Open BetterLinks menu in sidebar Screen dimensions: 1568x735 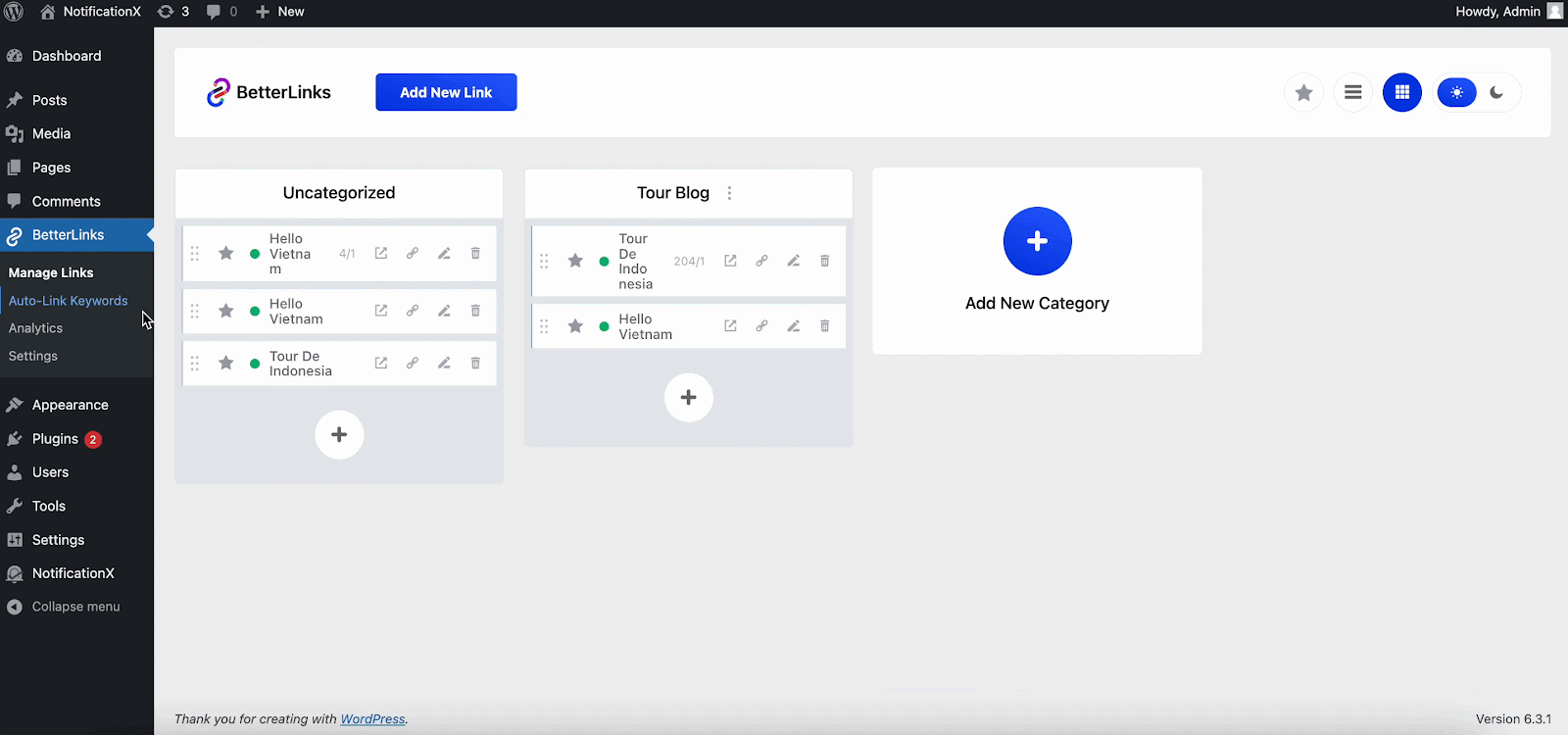[x=76, y=235]
